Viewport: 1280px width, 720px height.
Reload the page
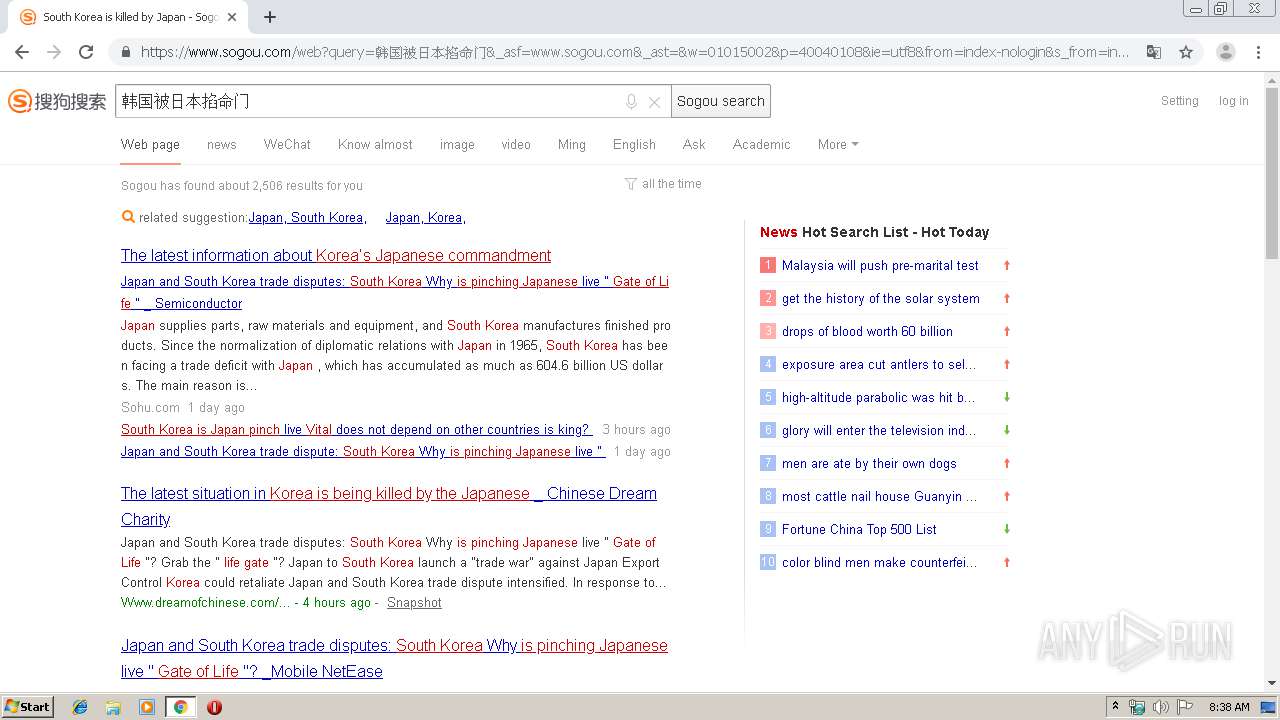[x=86, y=52]
